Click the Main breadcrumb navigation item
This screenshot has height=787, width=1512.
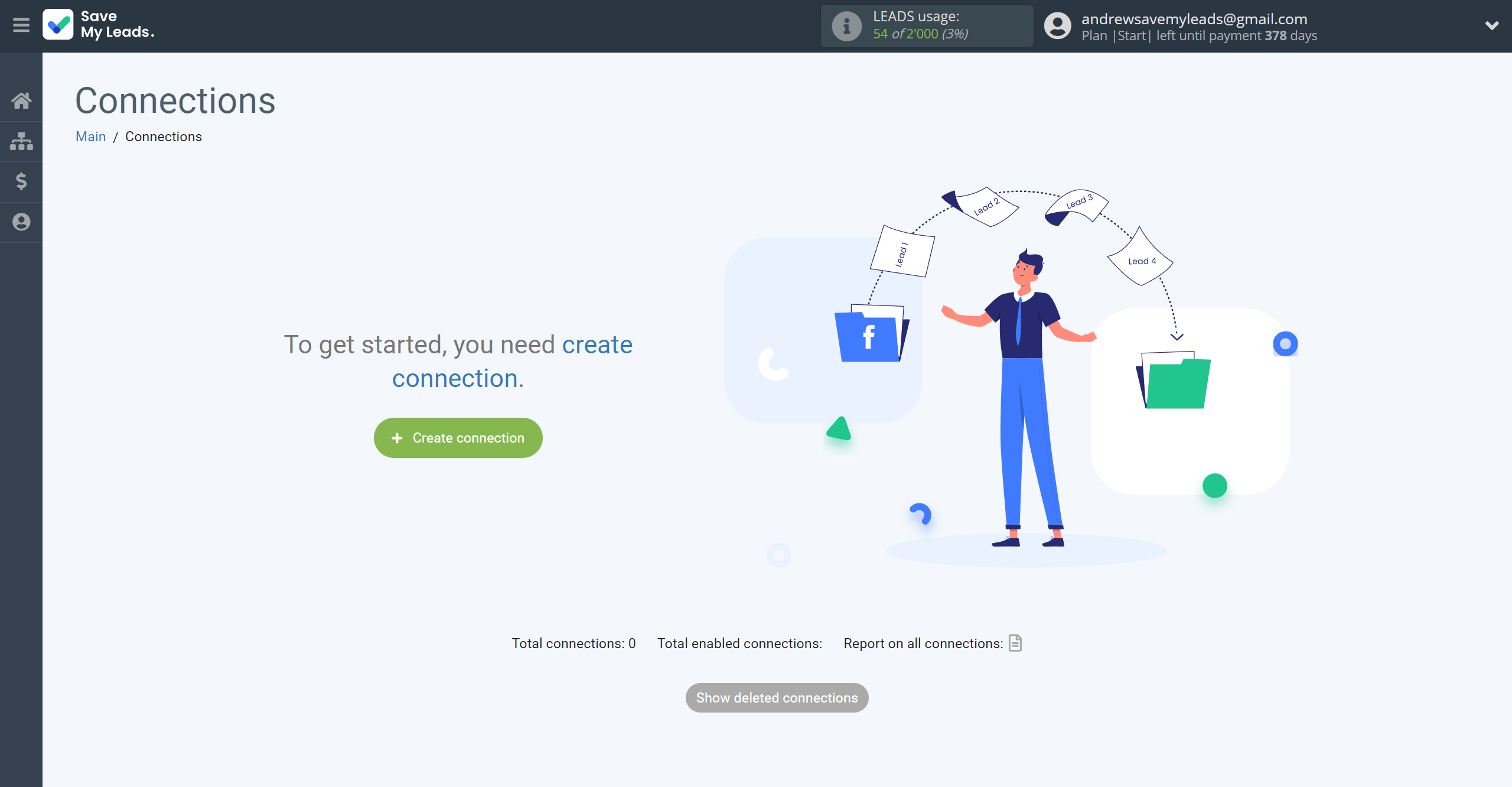click(90, 136)
